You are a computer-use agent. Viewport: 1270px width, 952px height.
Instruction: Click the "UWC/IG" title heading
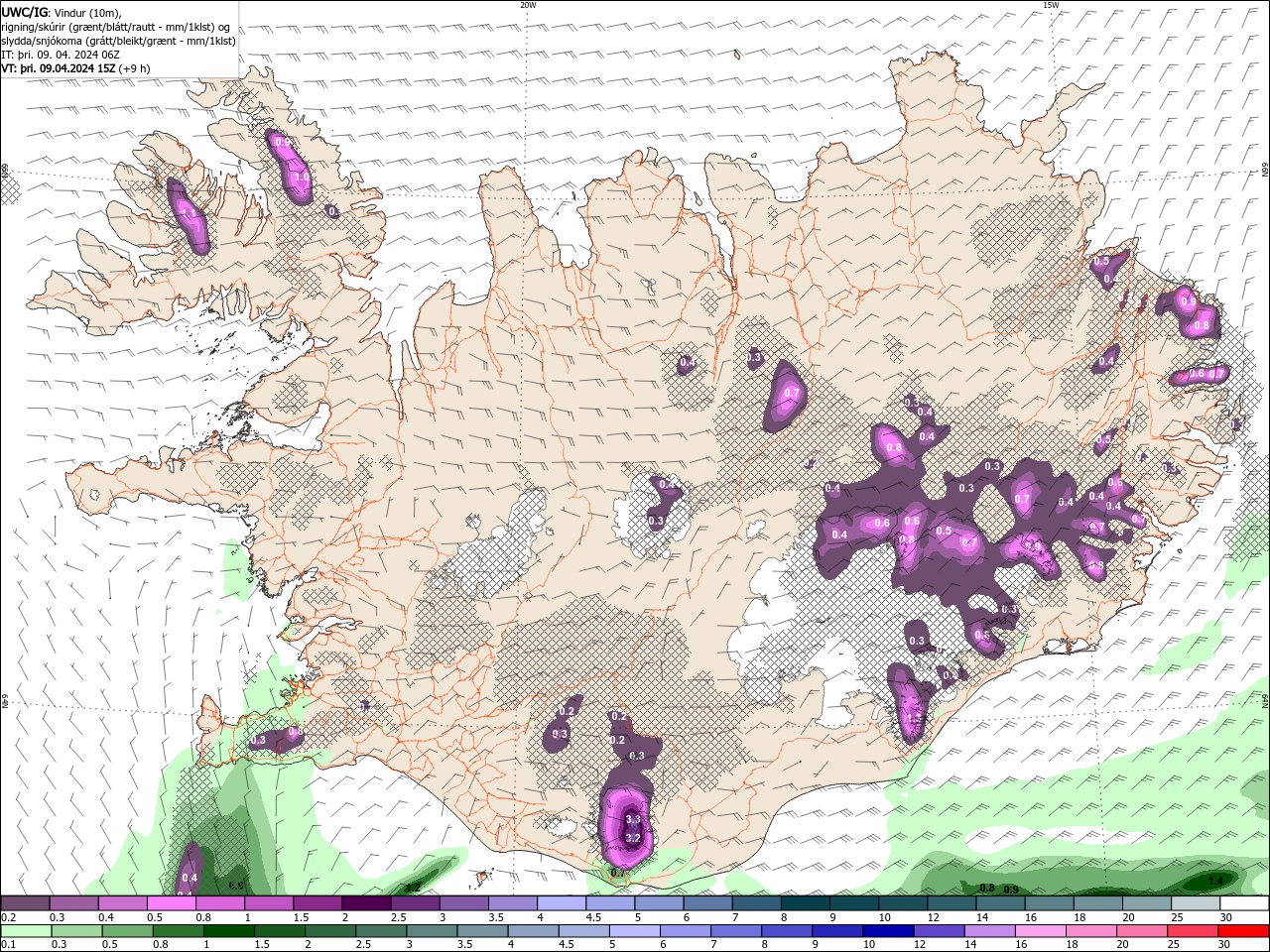(x=24, y=12)
